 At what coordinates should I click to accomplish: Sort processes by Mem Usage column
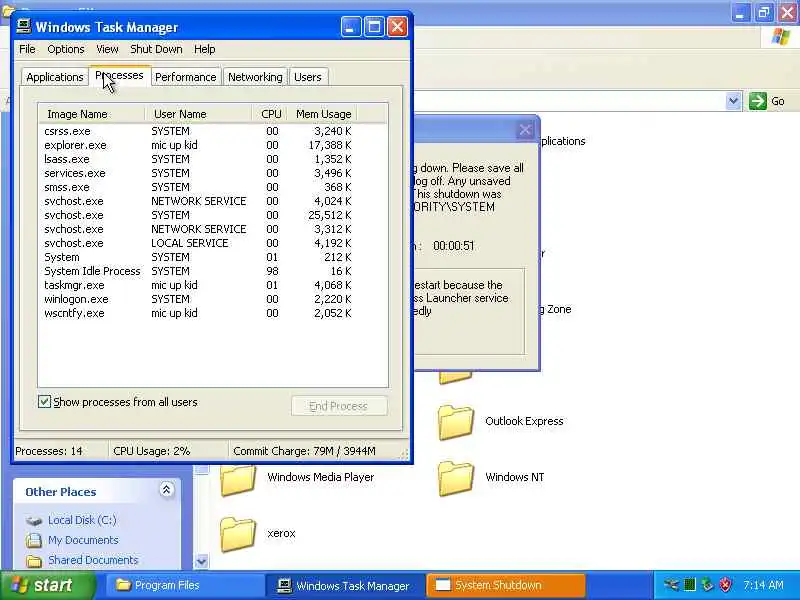tap(323, 114)
